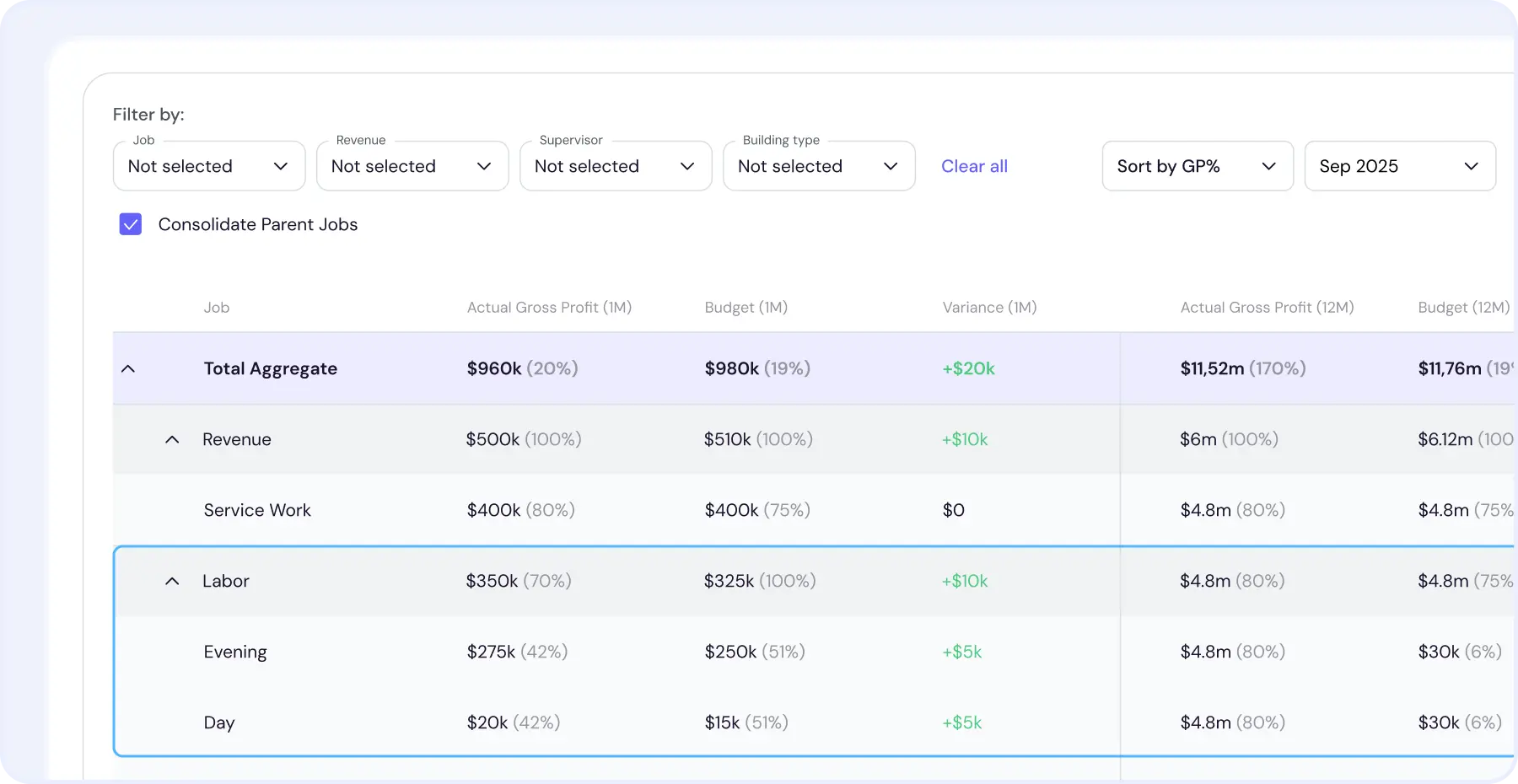
Task: Open the Supervisor filter dropdown
Action: pyautogui.click(x=615, y=166)
